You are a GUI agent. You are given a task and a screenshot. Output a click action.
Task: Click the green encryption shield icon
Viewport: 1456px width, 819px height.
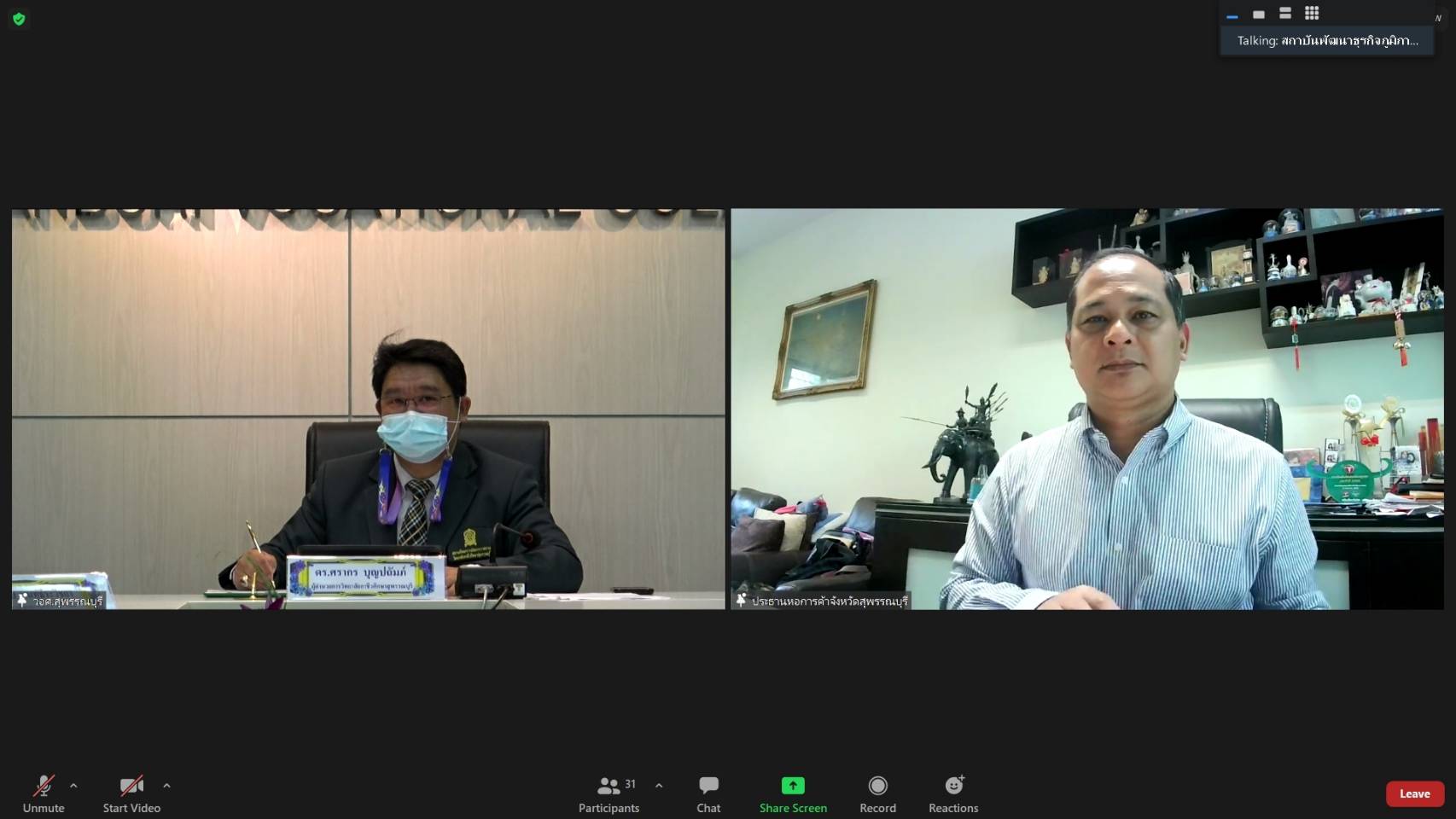19,19
